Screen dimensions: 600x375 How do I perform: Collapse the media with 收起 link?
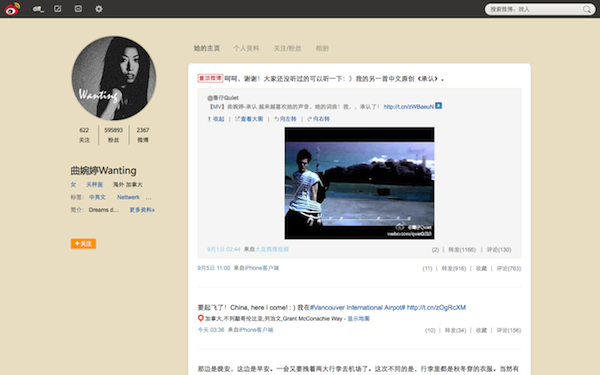coord(216,119)
